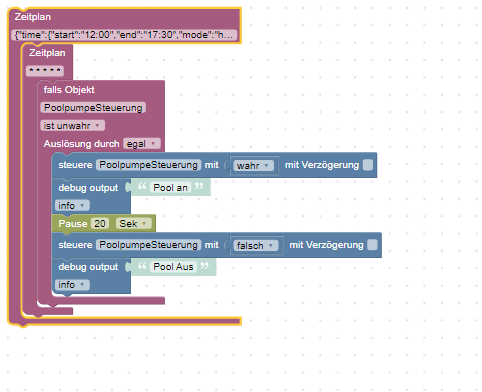Click the 'Auslösung durch' label
The width and height of the screenshot is (482, 392).
81,144
